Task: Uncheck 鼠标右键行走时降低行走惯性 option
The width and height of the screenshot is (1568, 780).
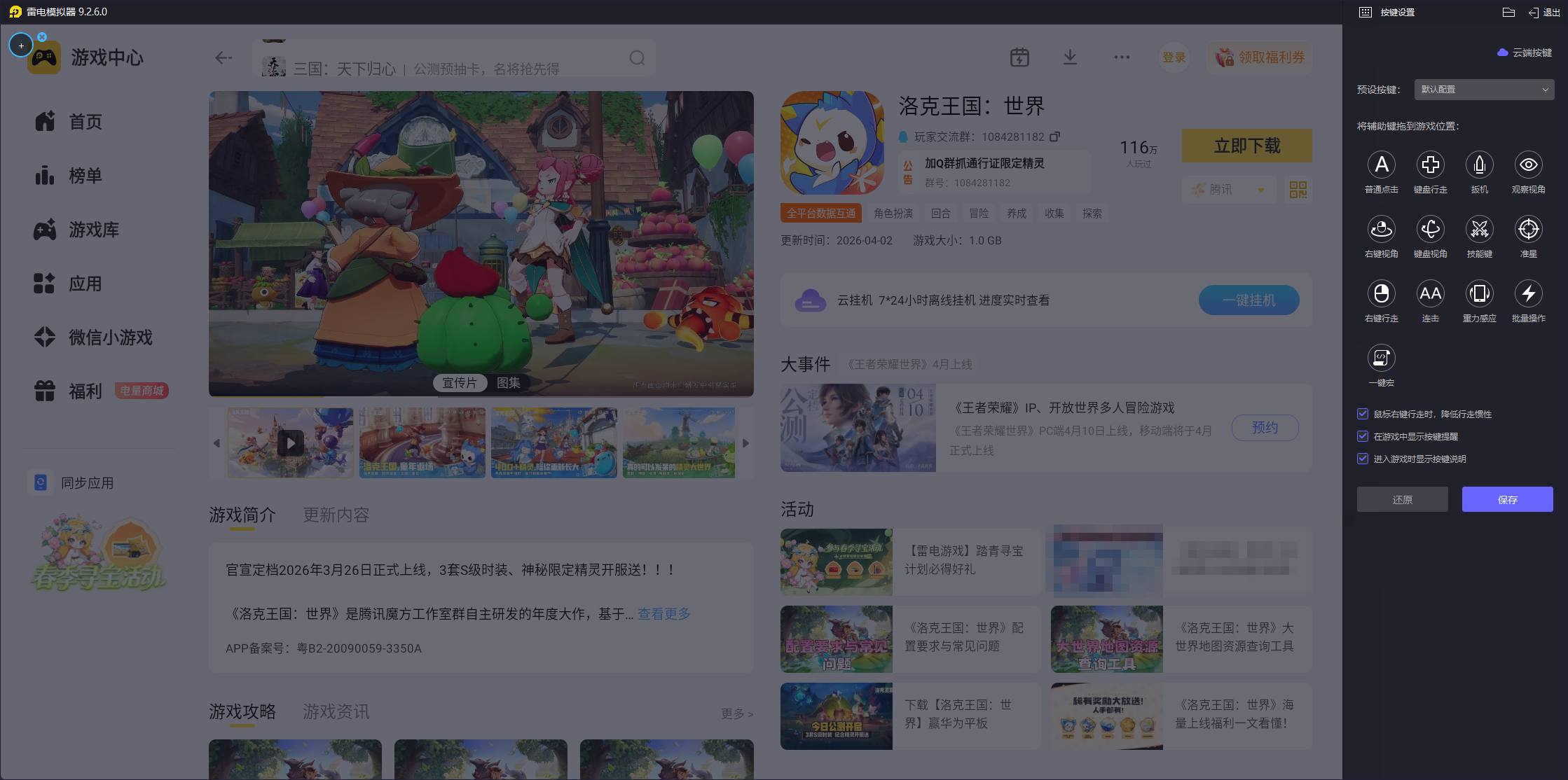Action: (1363, 414)
